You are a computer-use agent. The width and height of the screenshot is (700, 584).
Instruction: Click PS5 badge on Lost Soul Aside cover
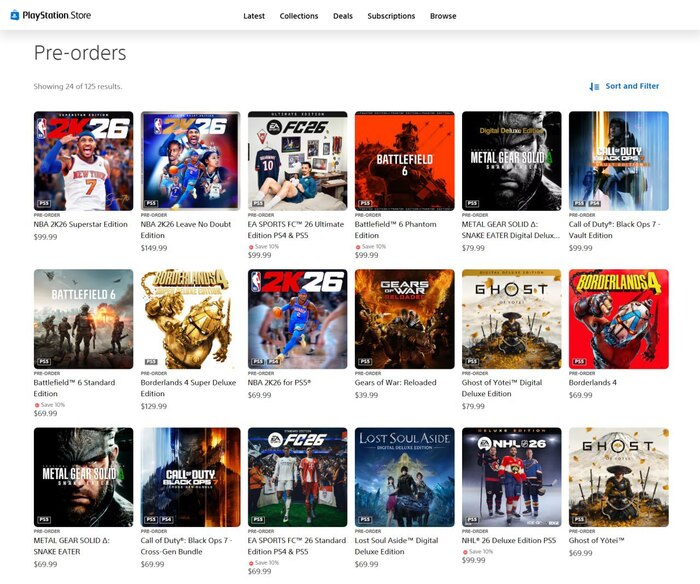365,519
